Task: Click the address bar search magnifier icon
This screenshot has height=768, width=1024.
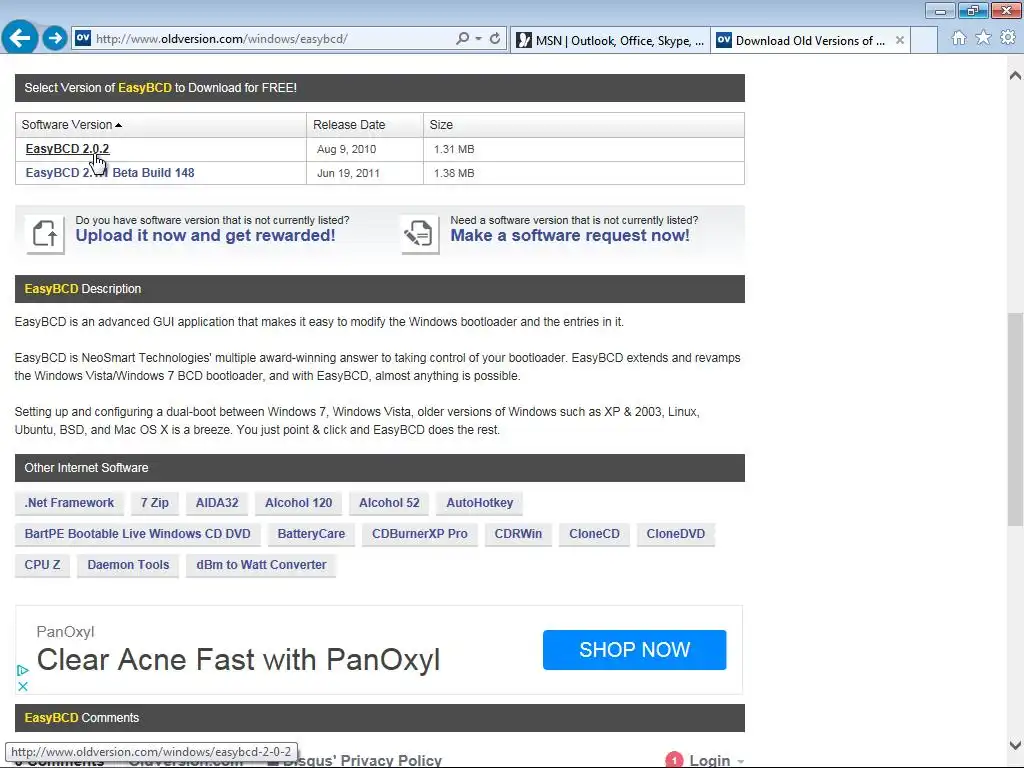Action: click(x=462, y=39)
